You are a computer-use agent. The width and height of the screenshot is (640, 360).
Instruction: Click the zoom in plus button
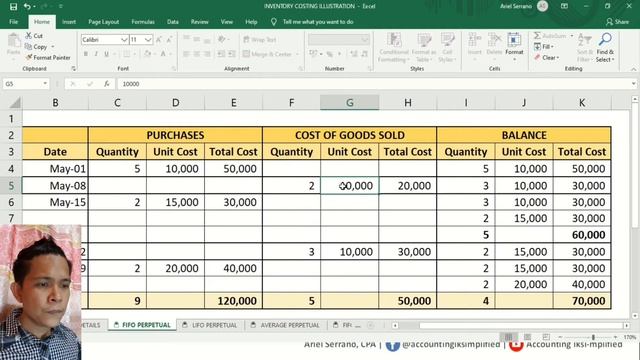point(616,337)
